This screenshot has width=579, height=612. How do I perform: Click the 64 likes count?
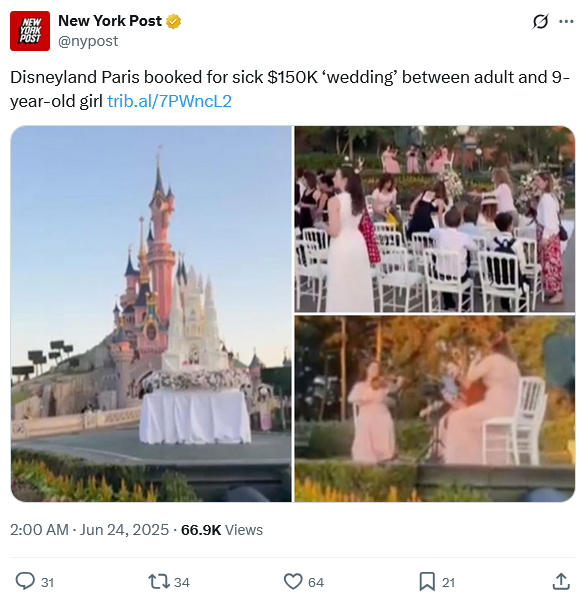[316, 582]
